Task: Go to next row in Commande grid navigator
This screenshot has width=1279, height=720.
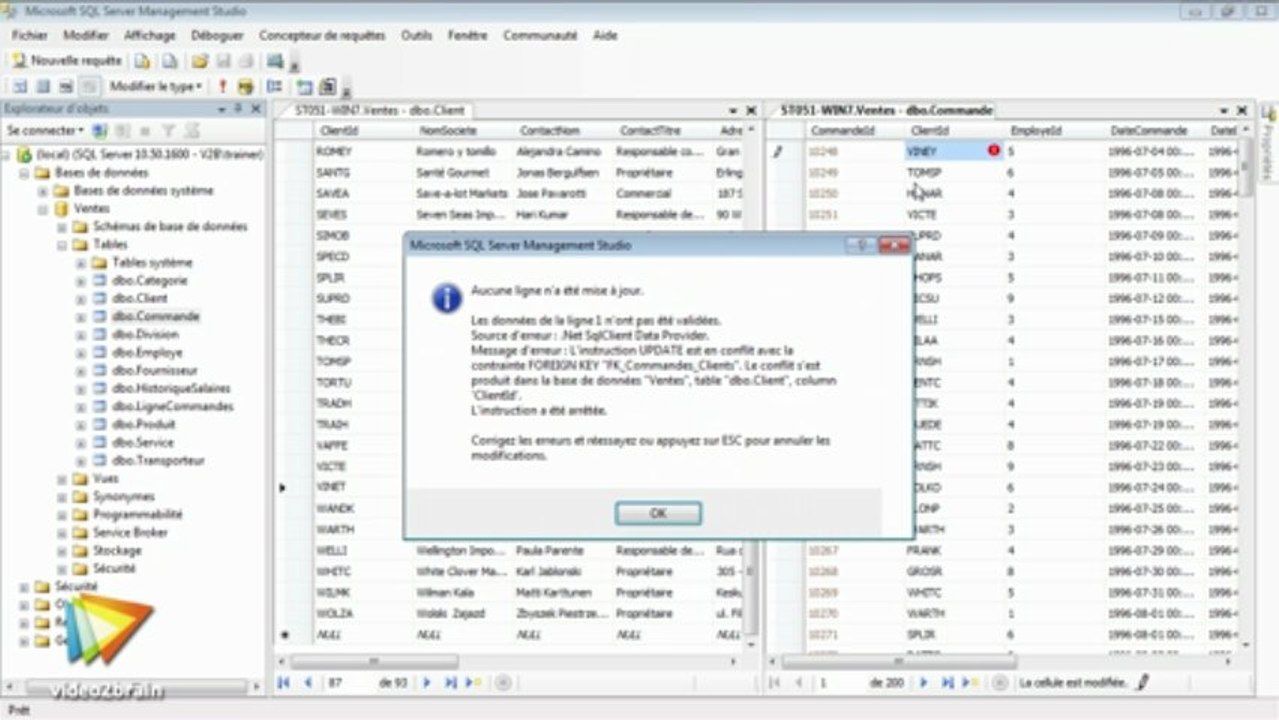Action: click(x=922, y=682)
